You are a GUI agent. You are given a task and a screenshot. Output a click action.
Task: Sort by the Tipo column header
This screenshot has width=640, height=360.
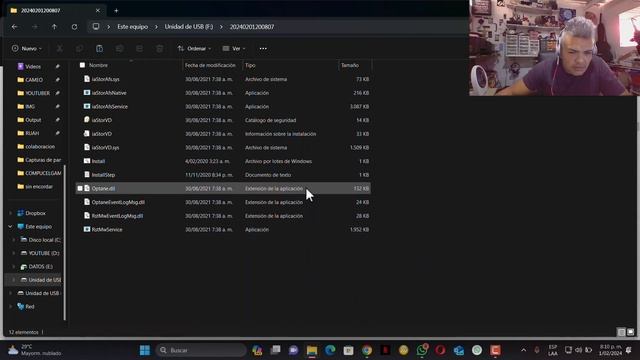[250, 65]
